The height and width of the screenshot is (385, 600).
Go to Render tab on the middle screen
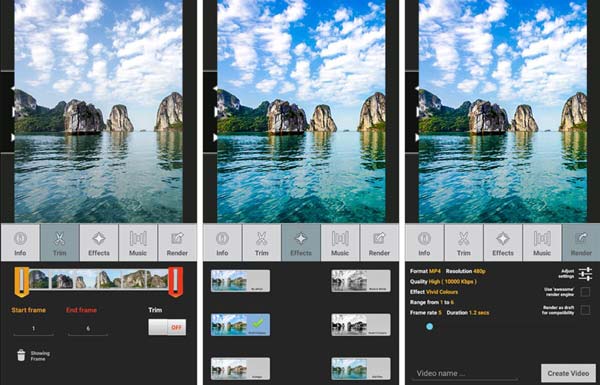pyautogui.click(x=379, y=243)
